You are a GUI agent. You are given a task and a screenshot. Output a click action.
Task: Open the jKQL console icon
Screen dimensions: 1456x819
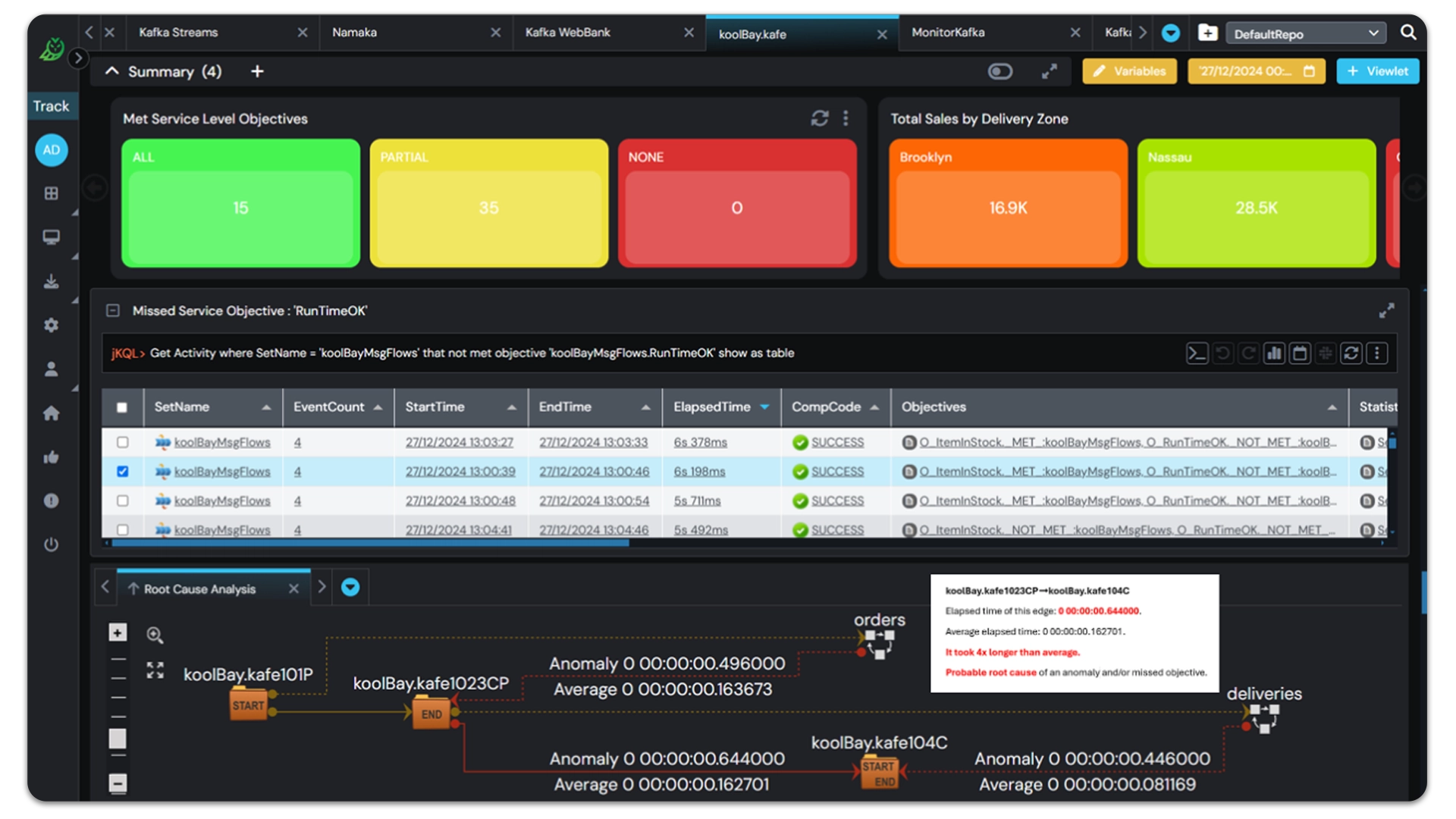point(1197,353)
